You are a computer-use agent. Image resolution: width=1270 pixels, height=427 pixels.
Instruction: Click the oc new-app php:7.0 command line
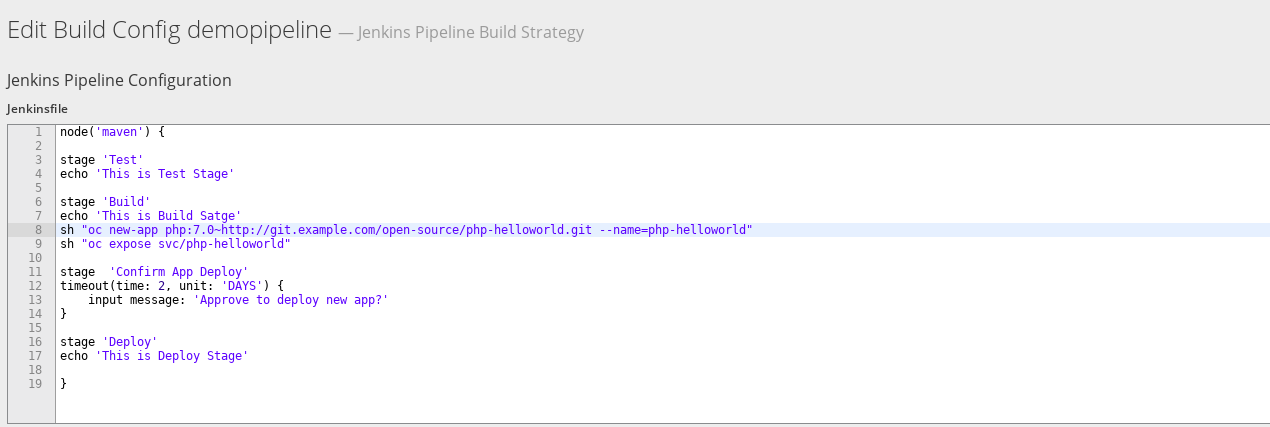point(406,229)
